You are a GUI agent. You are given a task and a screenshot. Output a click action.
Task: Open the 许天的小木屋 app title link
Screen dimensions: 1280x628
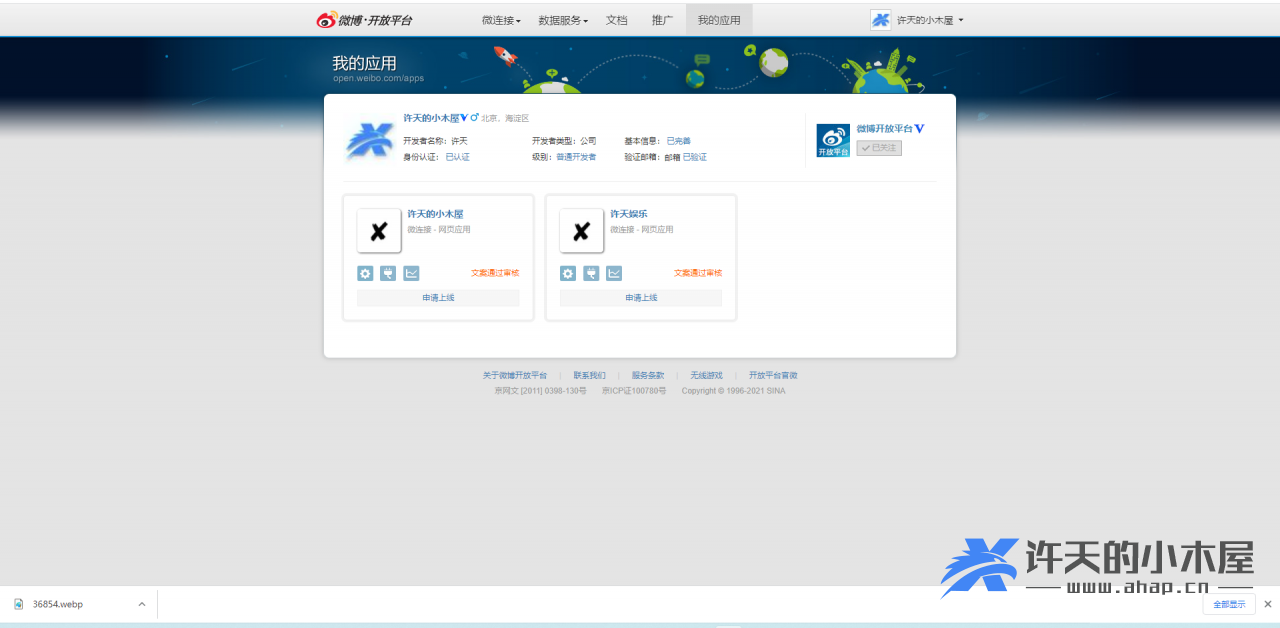[435, 214]
